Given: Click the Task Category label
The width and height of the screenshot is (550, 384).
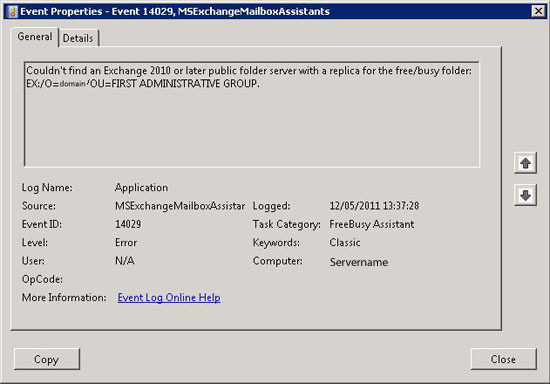Looking at the screenshot, I should 287,224.
